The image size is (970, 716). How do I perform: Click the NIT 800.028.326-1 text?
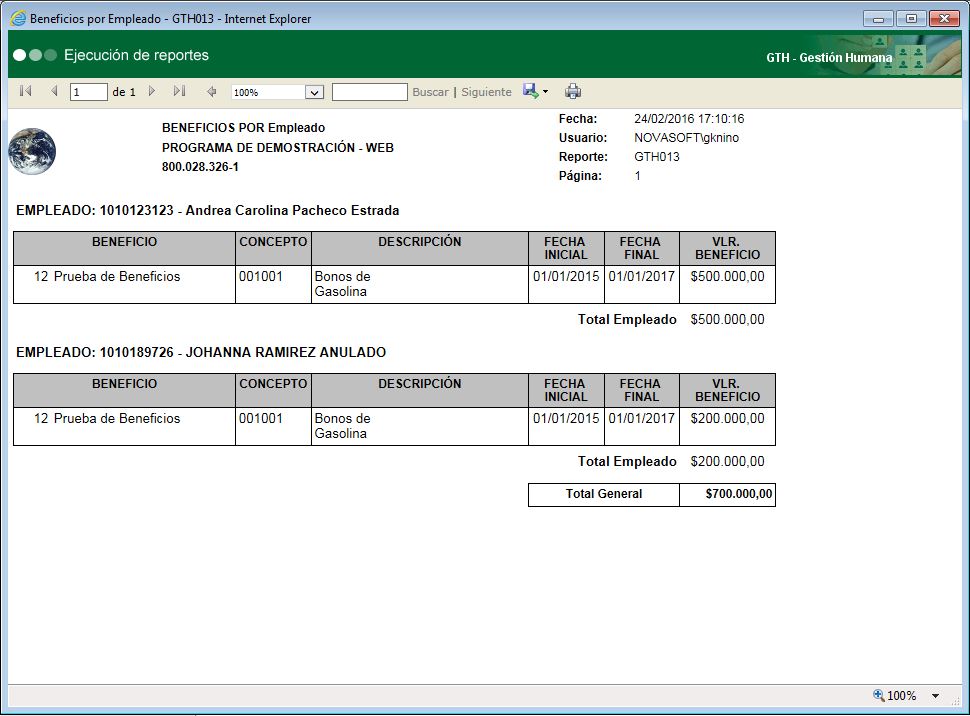[200, 166]
